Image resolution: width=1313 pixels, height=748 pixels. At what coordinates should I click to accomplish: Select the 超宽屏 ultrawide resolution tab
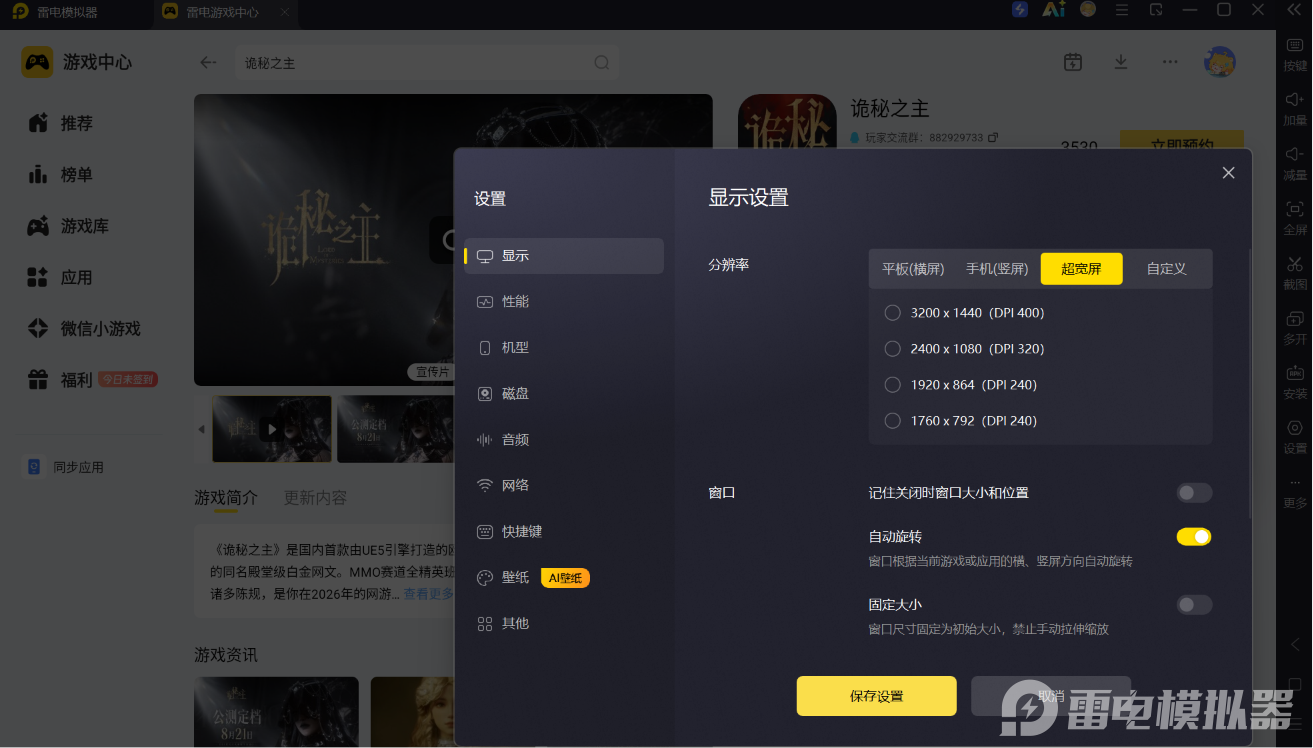[x=1082, y=269]
